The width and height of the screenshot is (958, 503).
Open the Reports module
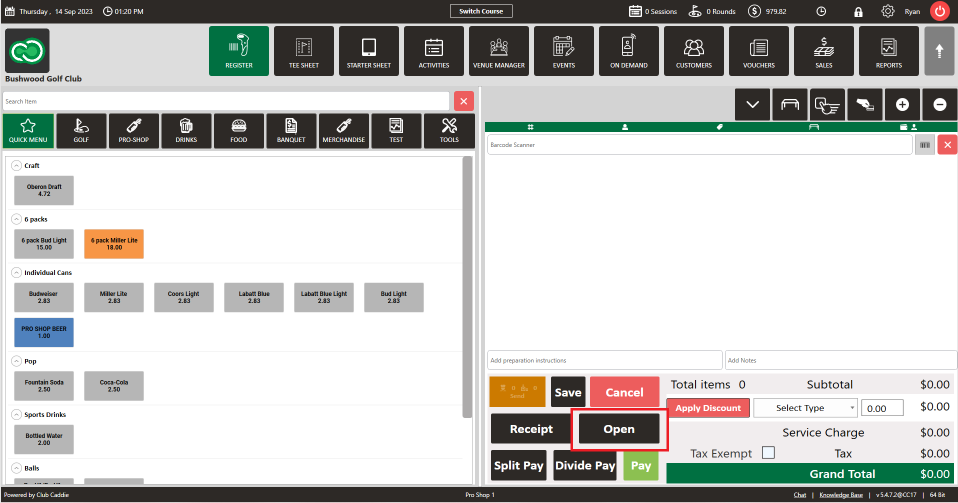pos(888,50)
